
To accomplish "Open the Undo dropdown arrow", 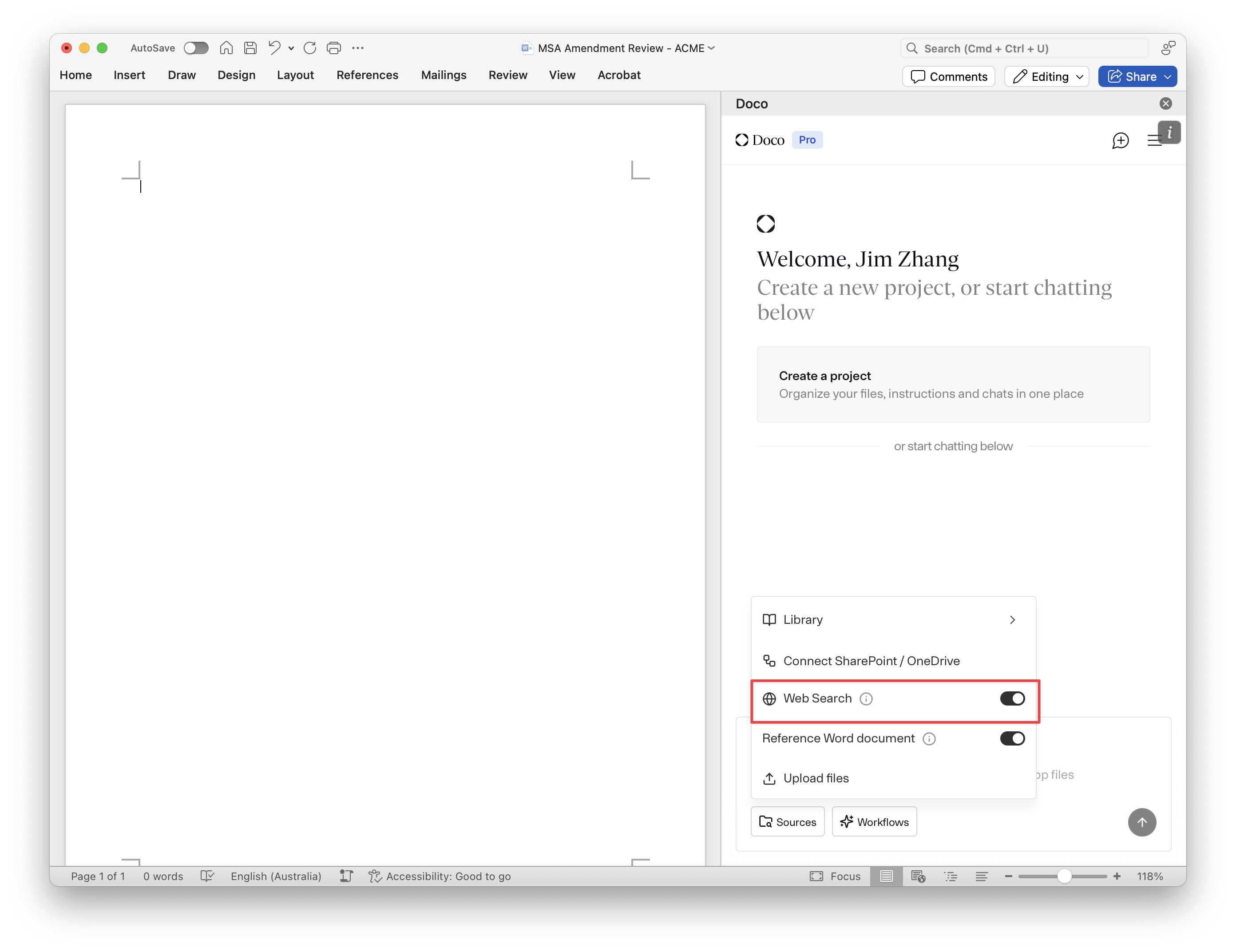I will click(291, 48).
